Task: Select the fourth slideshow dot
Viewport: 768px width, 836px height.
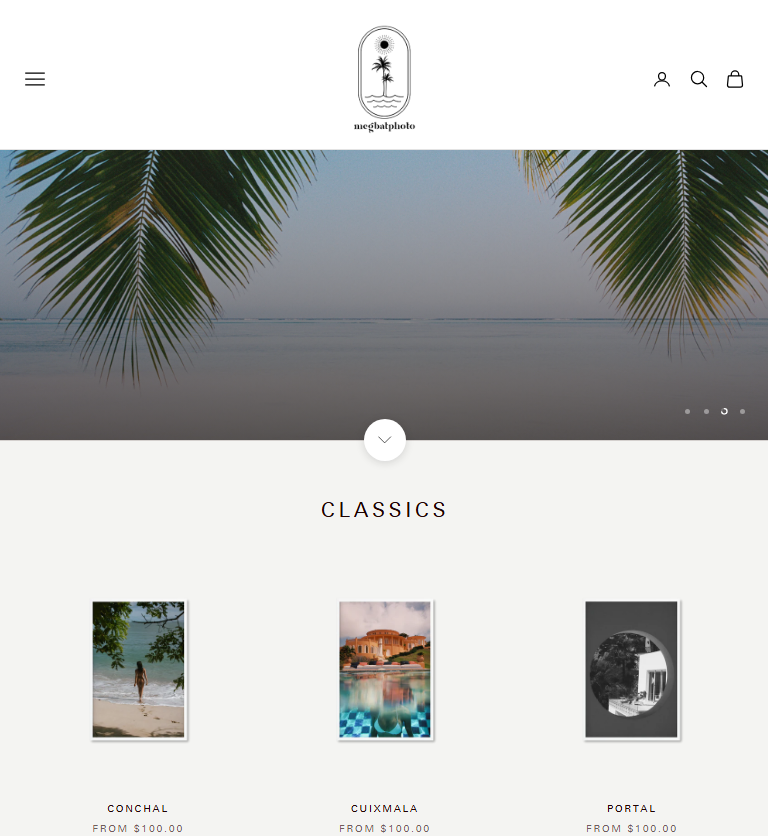Action: (x=742, y=411)
